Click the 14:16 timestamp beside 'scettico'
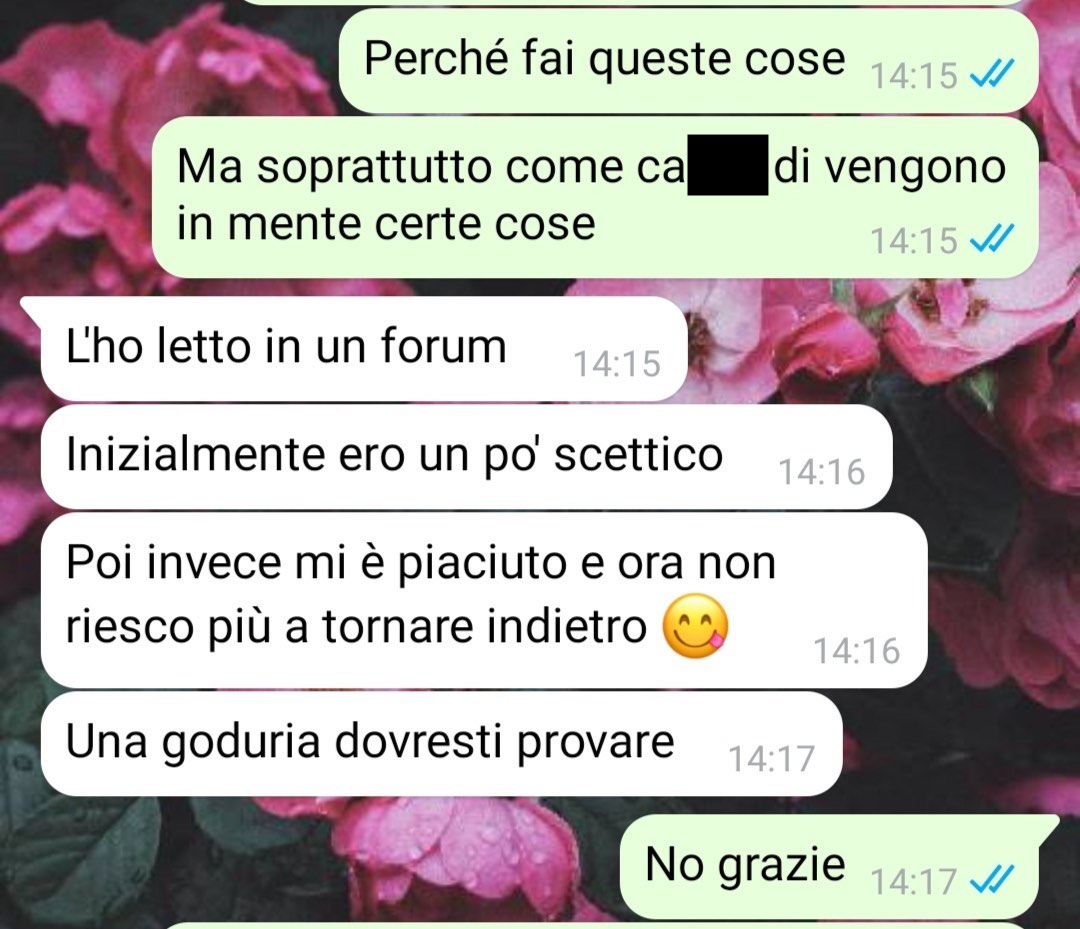Screen dimensions: 1080x929 (821, 472)
